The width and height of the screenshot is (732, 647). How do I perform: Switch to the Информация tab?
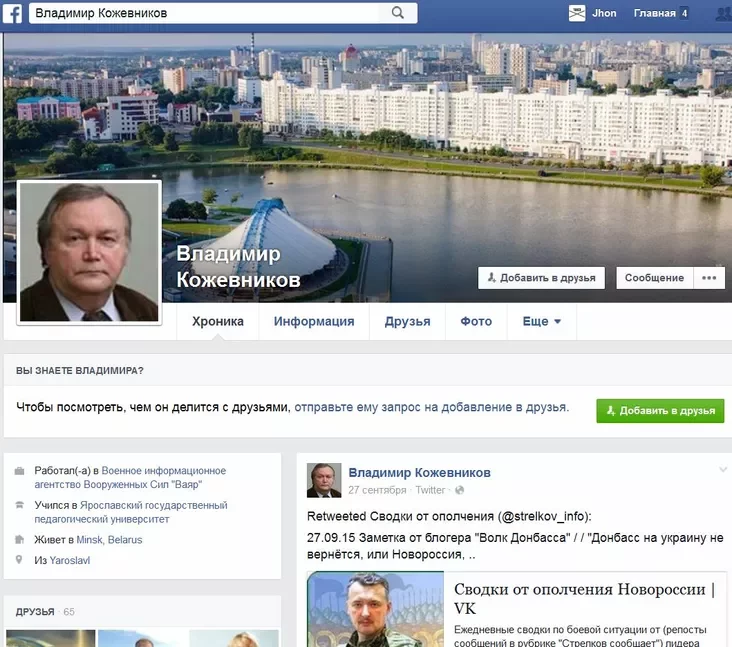coord(314,321)
